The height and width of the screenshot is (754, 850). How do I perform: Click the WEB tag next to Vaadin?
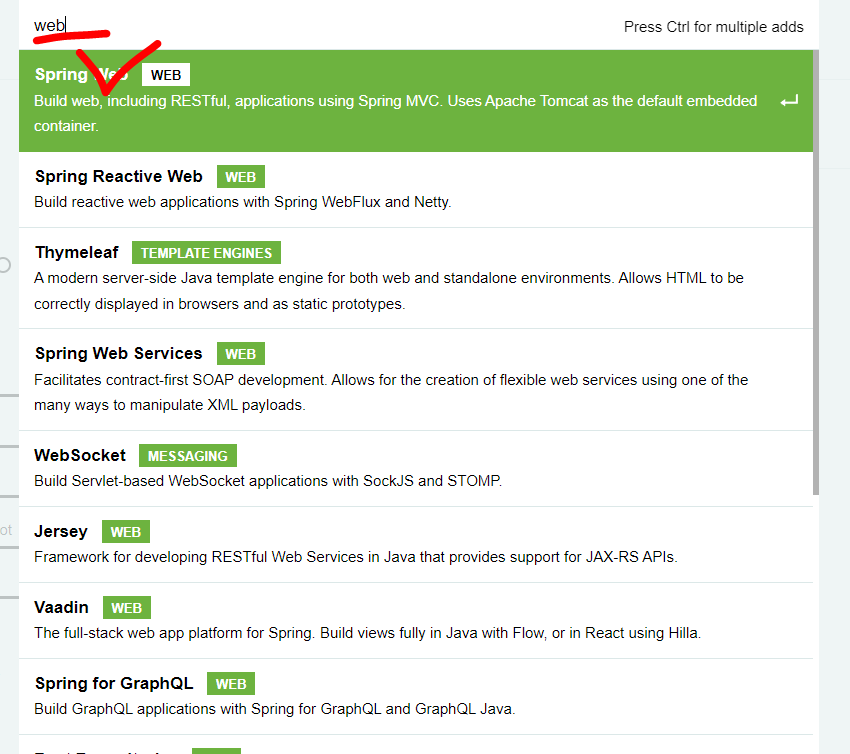tap(126, 608)
